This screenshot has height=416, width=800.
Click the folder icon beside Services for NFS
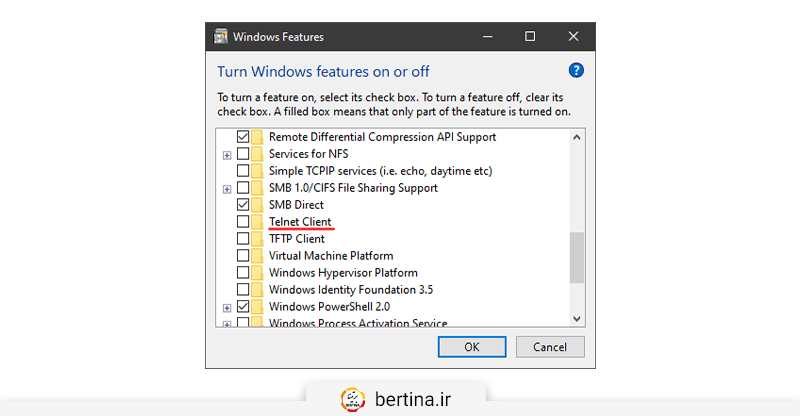pyautogui.click(x=258, y=154)
